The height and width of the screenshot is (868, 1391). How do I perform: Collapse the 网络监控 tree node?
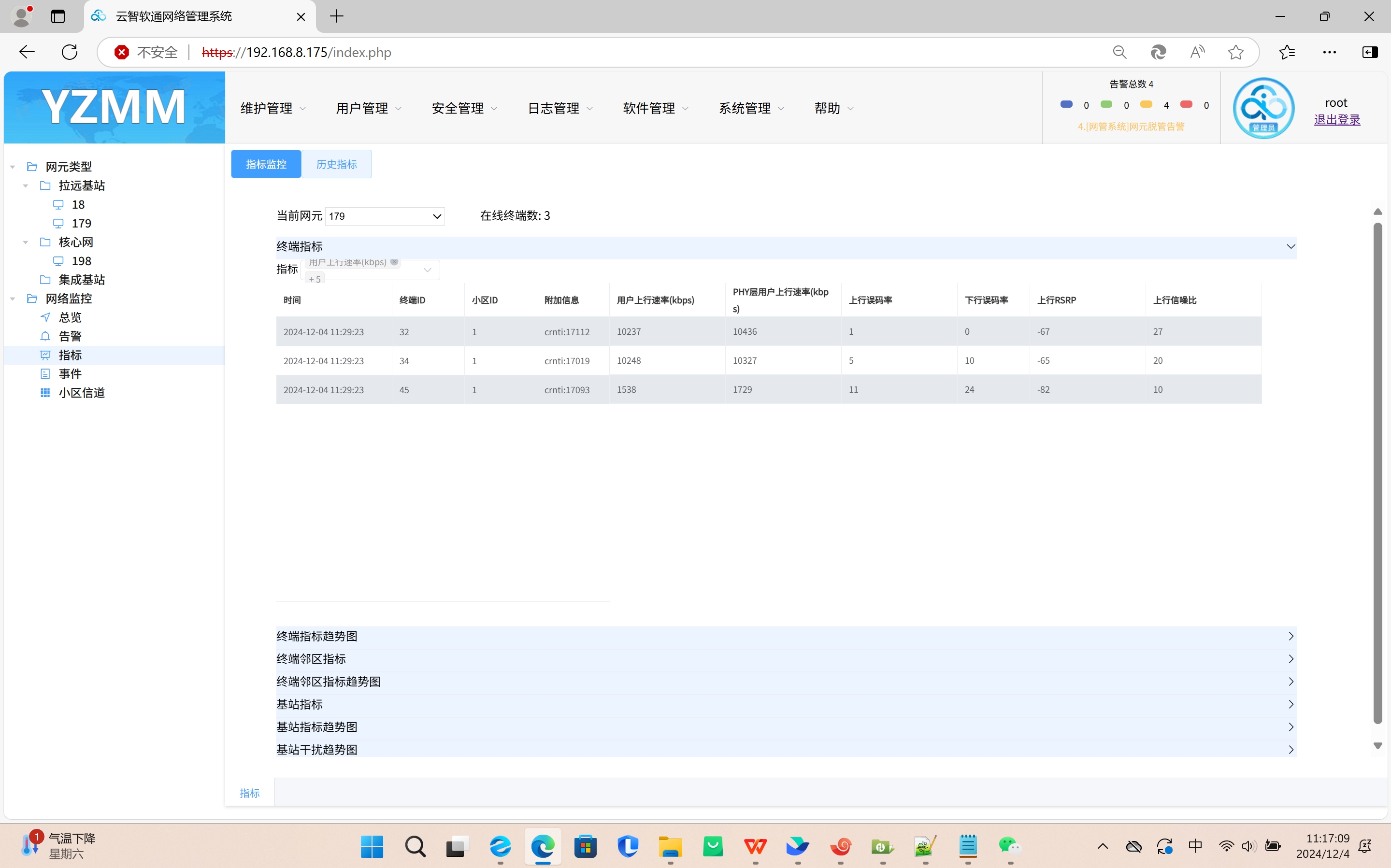13,299
